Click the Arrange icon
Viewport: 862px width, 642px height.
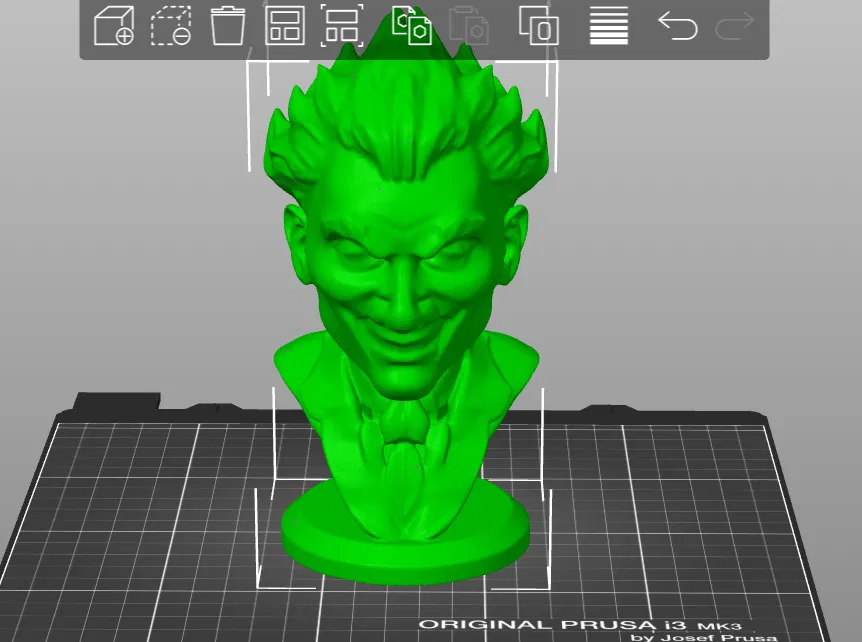coord(285,25)
